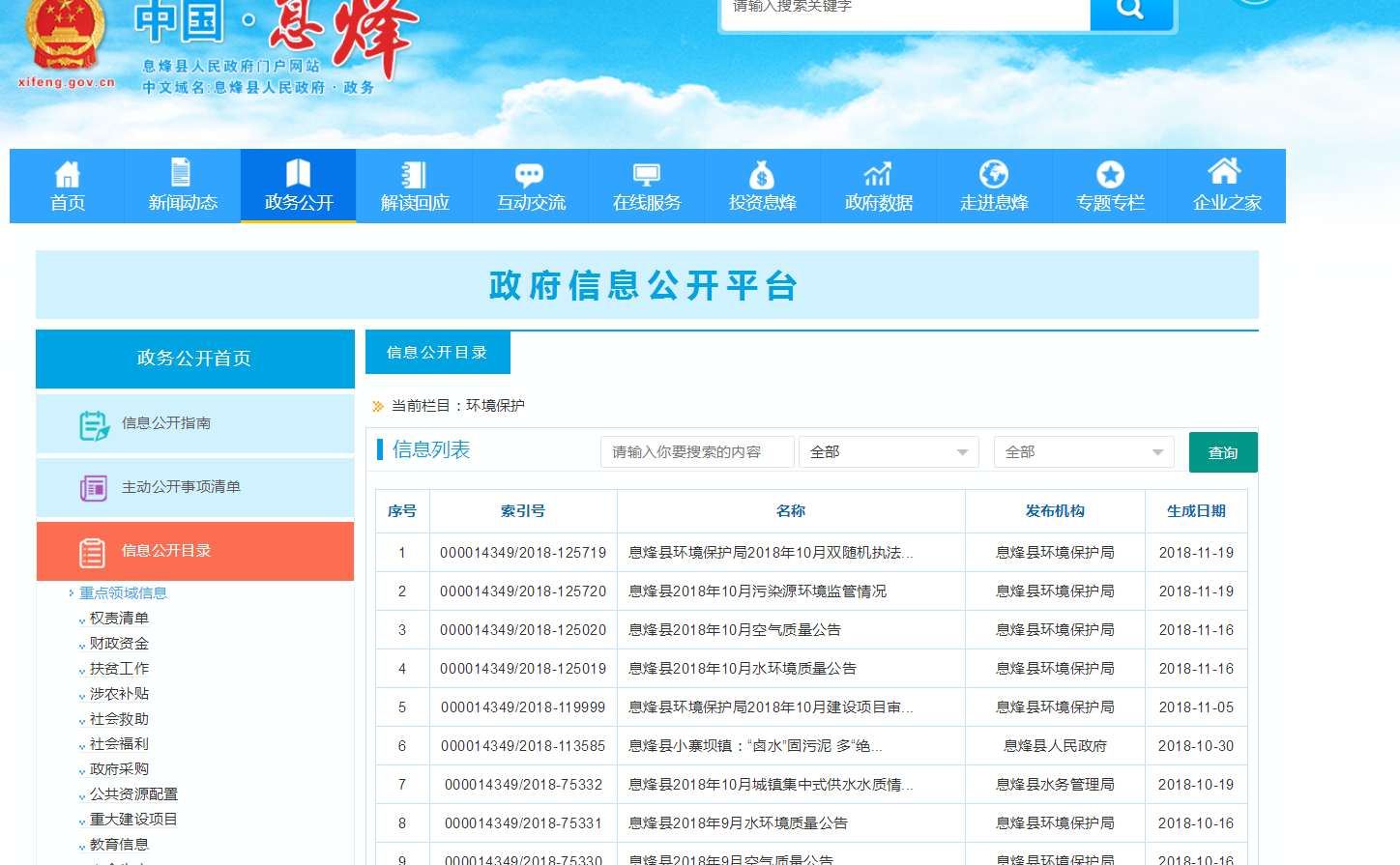Select 财政资金 in the sidebar tree

(x=119, y=644)
